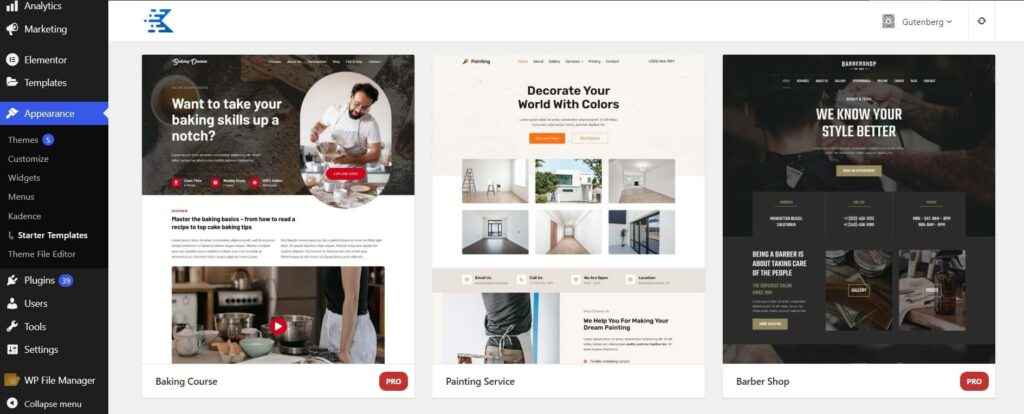This screenshot has height=414, width=1024.
Task: Click the Elementor sidebar icon
Action: click(12, 59)
